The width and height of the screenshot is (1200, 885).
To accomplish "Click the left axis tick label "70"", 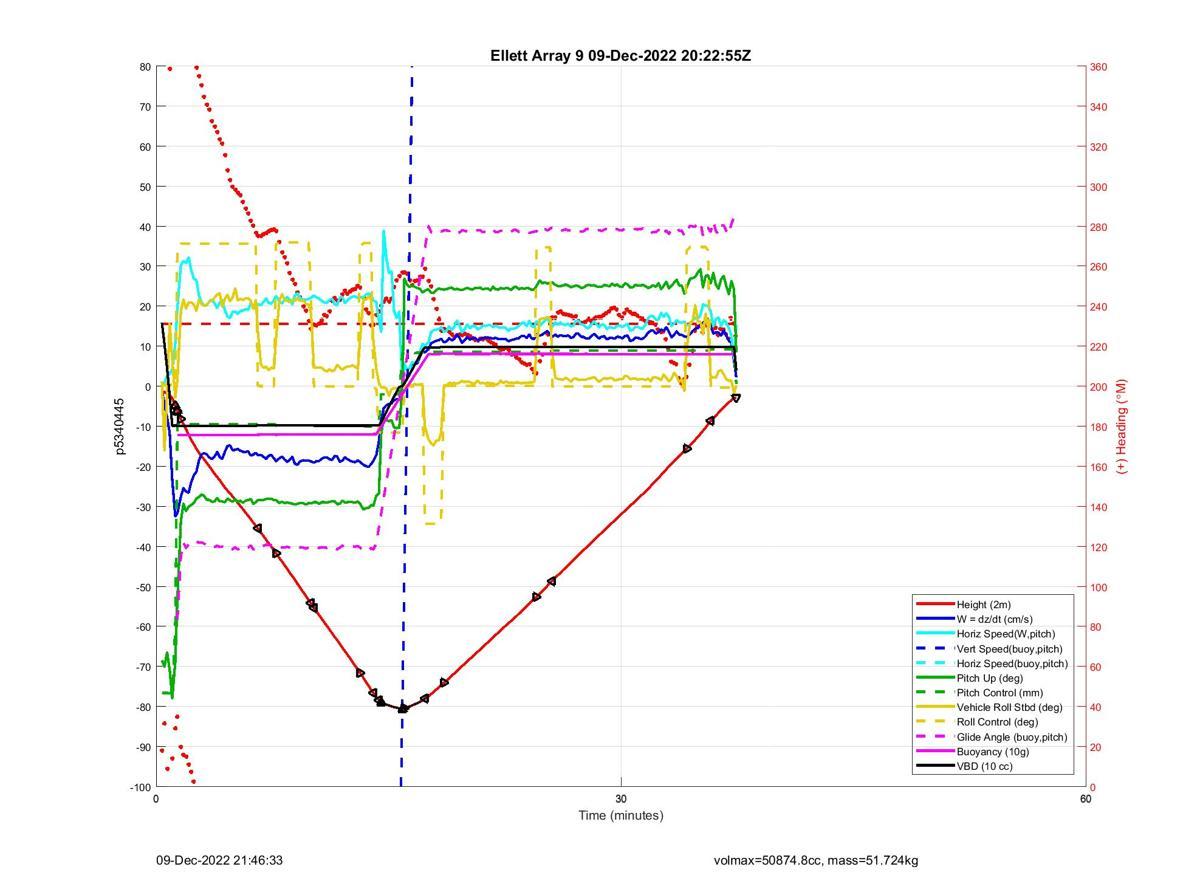I will coord(144,107).
